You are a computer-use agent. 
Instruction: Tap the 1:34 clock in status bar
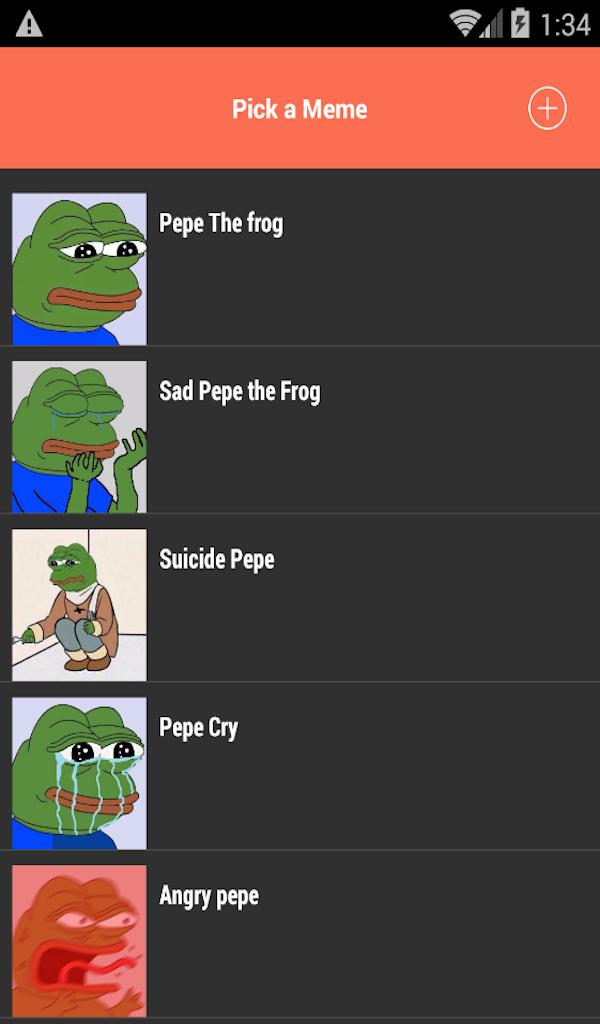[x=565, y=25]
